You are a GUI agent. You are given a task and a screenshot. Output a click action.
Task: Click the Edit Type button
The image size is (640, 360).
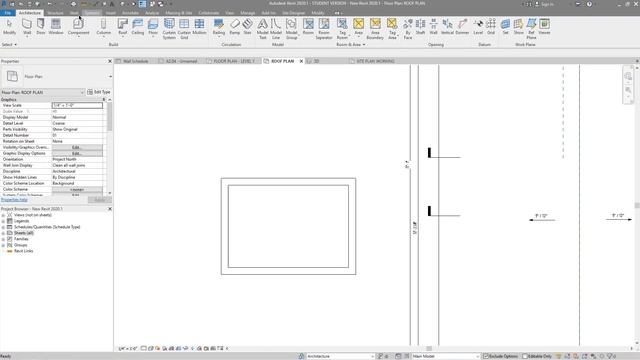[99, 92]
